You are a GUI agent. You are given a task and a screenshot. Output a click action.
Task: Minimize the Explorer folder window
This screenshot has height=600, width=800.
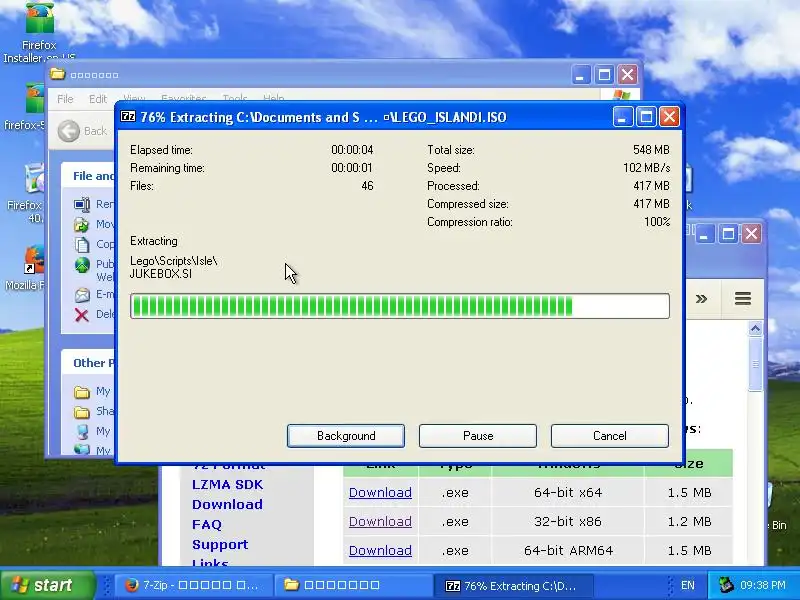580,75
